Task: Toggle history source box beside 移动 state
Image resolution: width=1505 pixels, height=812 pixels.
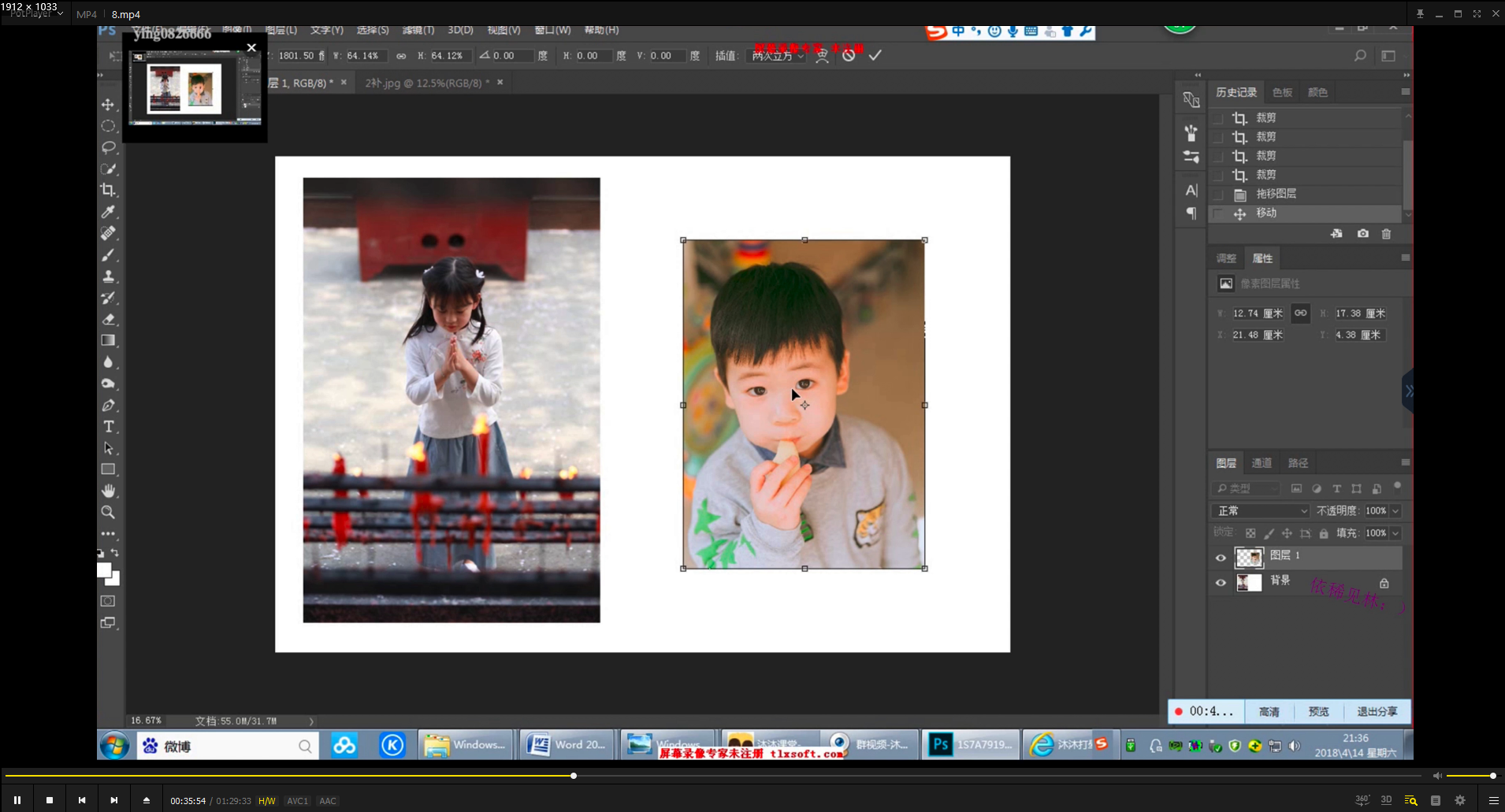Action: [1220, 213]
